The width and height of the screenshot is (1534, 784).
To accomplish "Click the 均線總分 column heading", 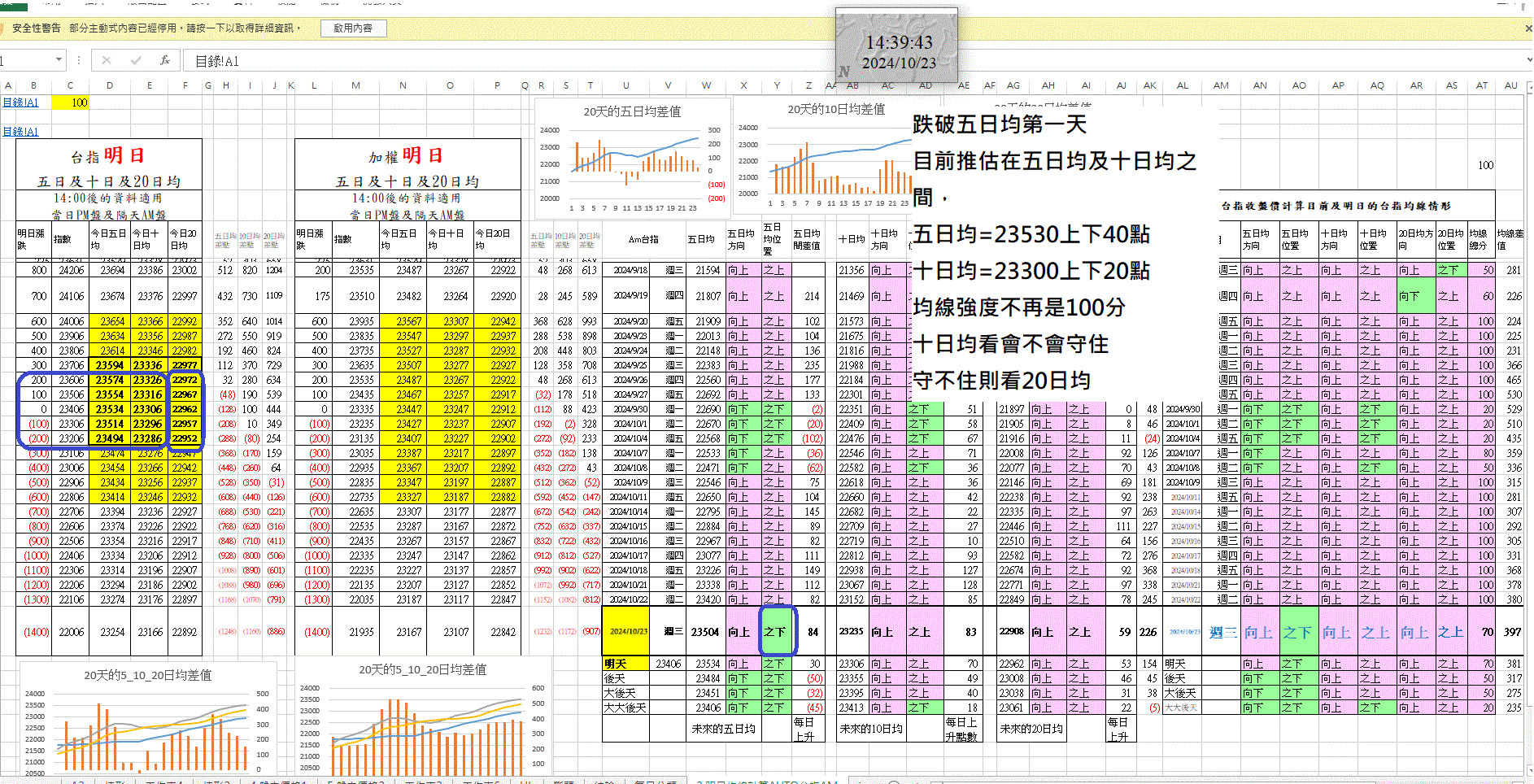I will [1481, 239].
